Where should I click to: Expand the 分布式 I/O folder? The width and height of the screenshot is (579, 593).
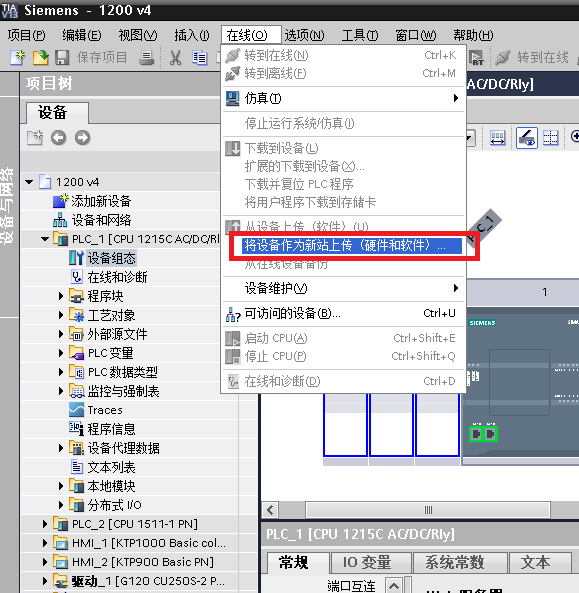point(61,505)
